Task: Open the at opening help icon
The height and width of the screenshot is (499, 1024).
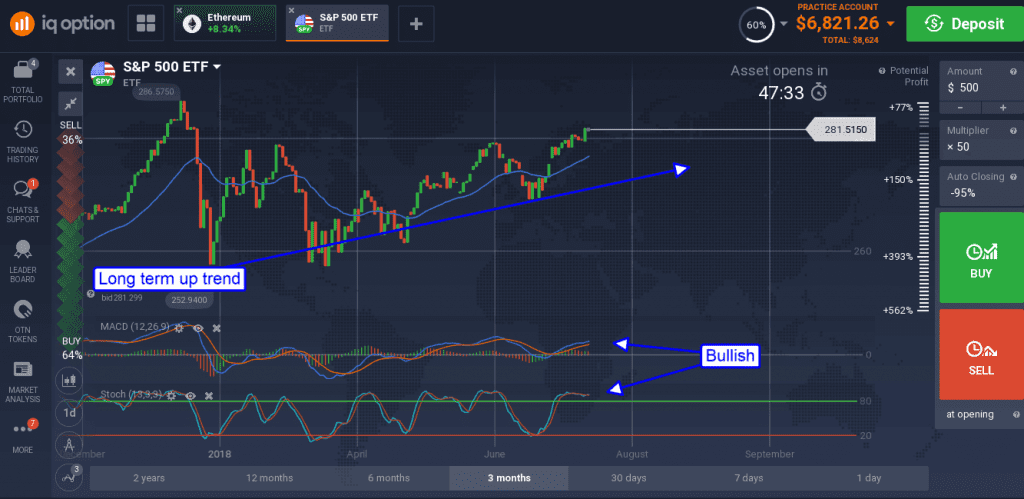Action: click(x=1016, y=415)
